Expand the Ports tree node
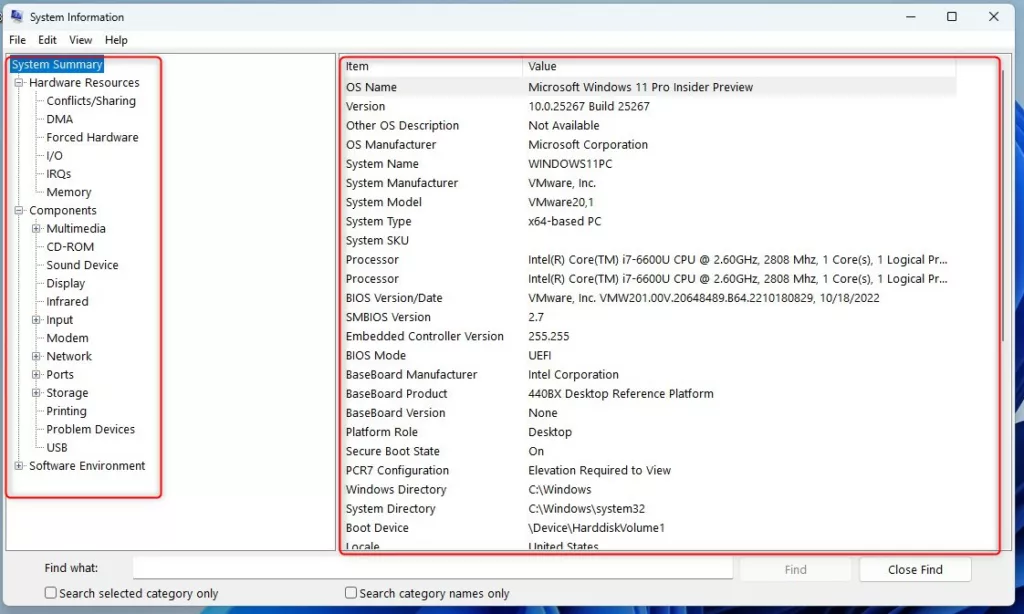 [x=37, y=374]
